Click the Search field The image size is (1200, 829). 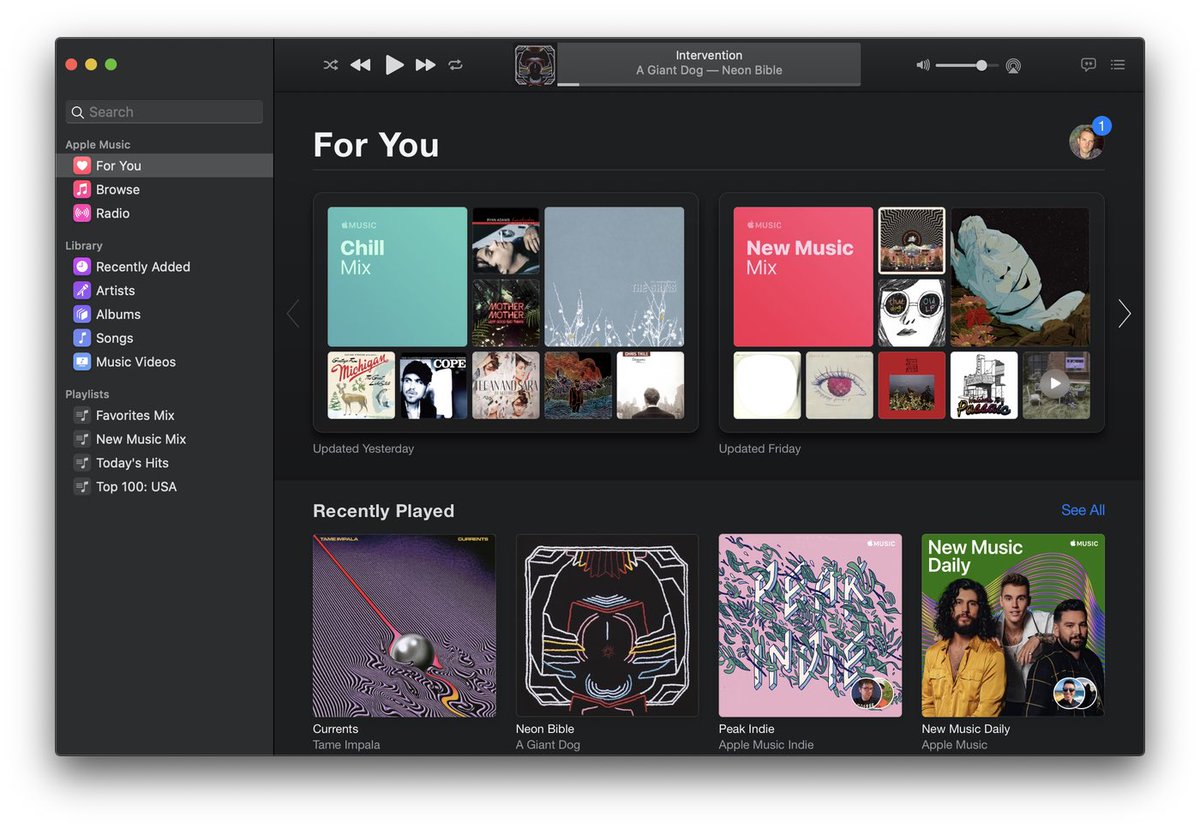click(164, 112)
